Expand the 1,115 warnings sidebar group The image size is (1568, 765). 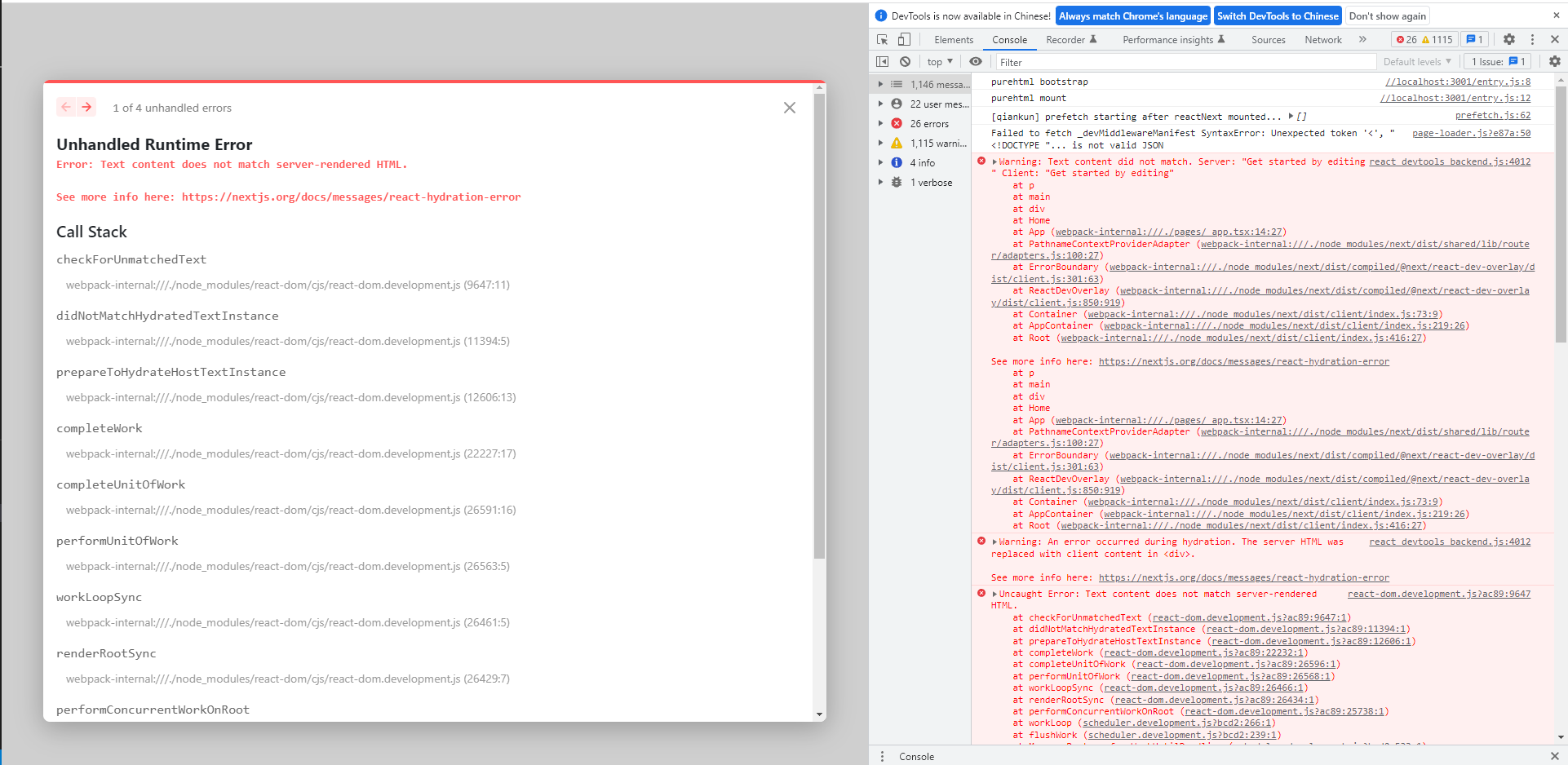point(880,143)
